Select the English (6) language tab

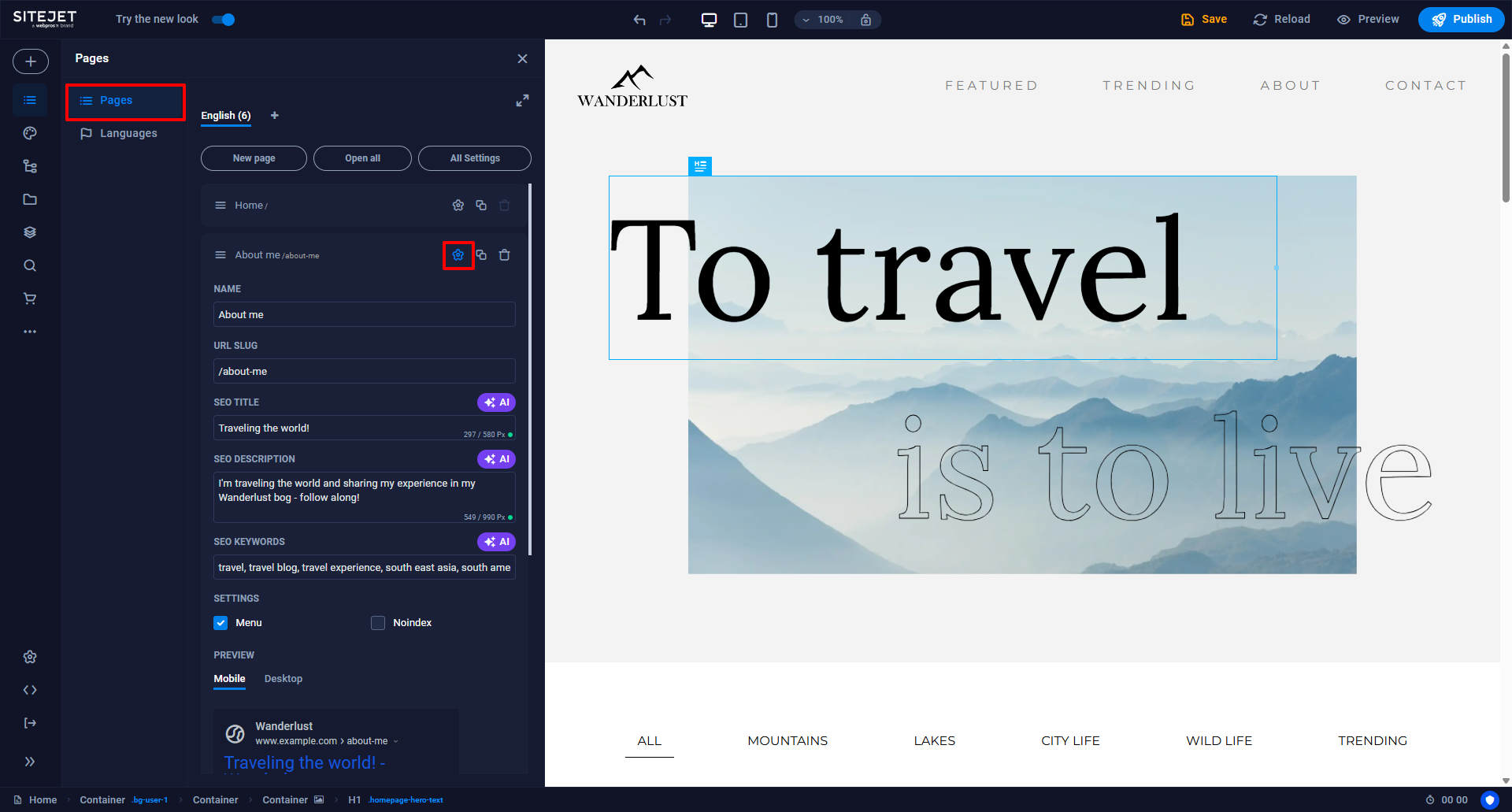pyautogui.click(x=226, y=116)
